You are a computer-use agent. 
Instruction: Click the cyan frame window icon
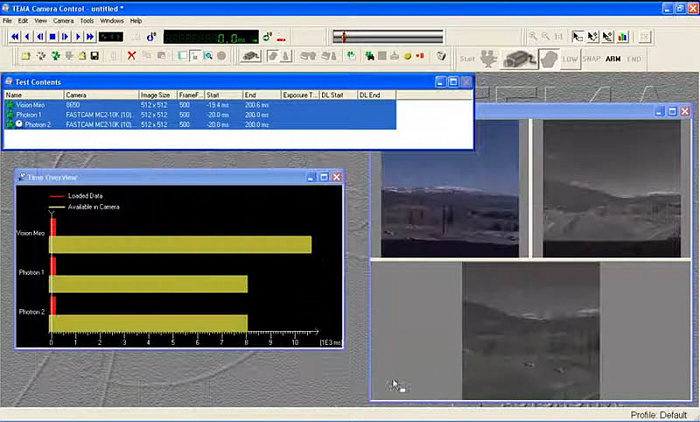pyautogui.click(x=182, y=56)
